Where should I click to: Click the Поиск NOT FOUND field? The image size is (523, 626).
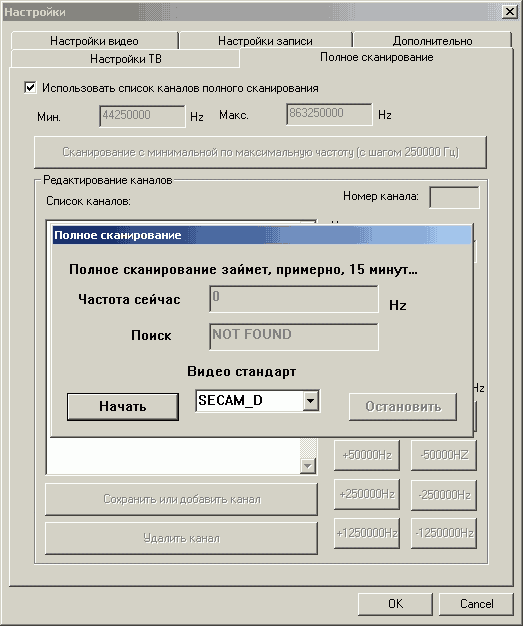pyautogui.click(x=294, y=337)
